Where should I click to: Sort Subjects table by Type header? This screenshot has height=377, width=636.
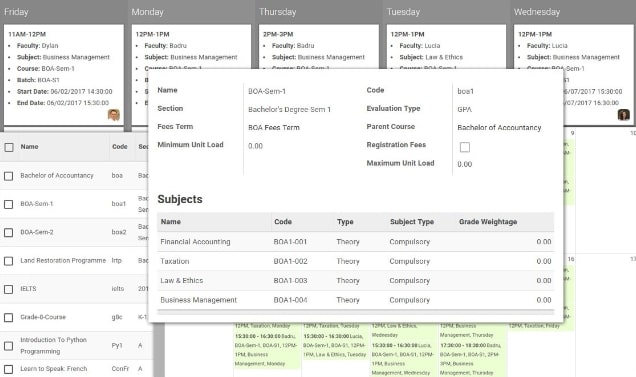click(345, 222)
